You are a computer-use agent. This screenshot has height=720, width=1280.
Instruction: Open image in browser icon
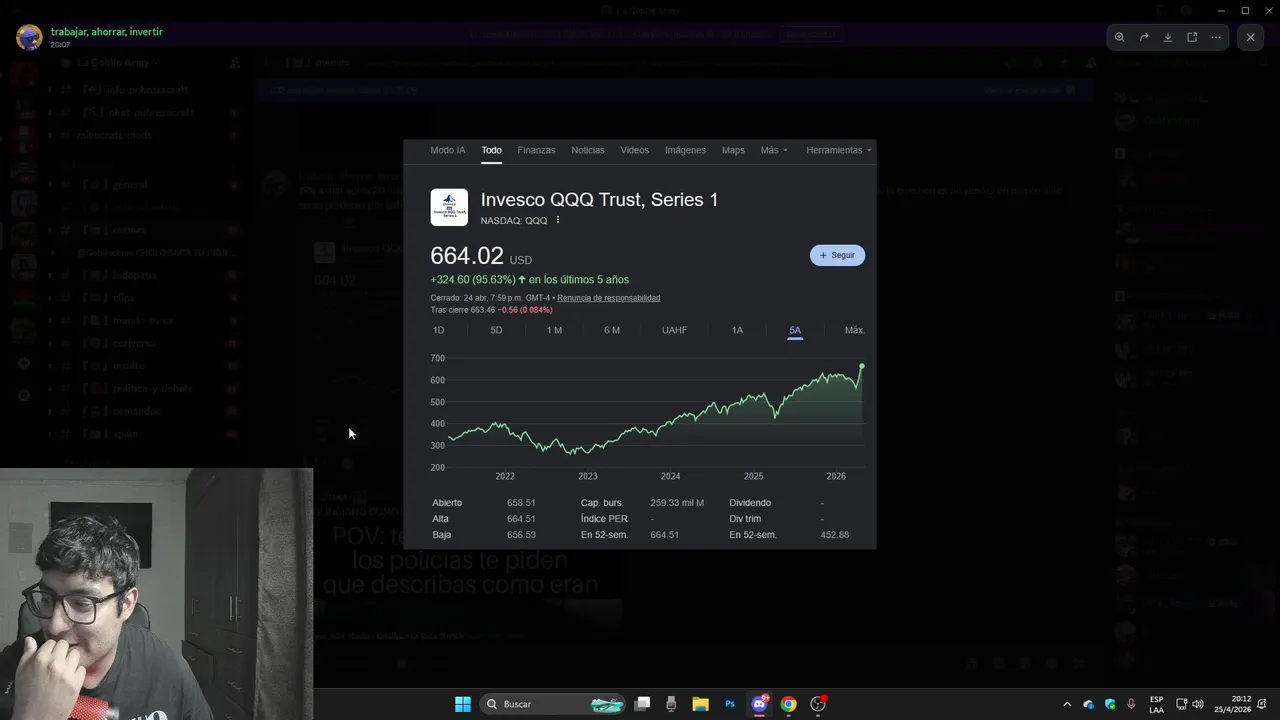[x=1192, y=37]
